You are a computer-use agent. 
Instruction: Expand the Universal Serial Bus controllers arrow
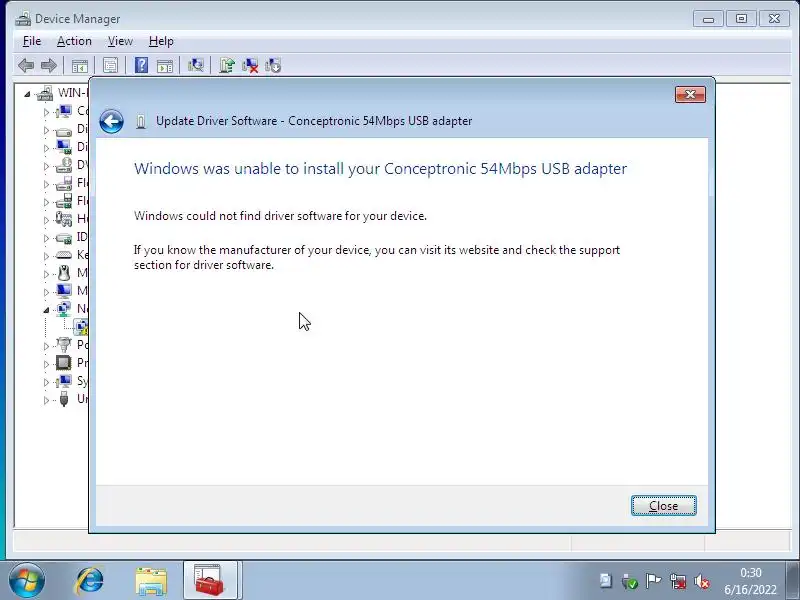pyautogui.click(x=46, y=400)
